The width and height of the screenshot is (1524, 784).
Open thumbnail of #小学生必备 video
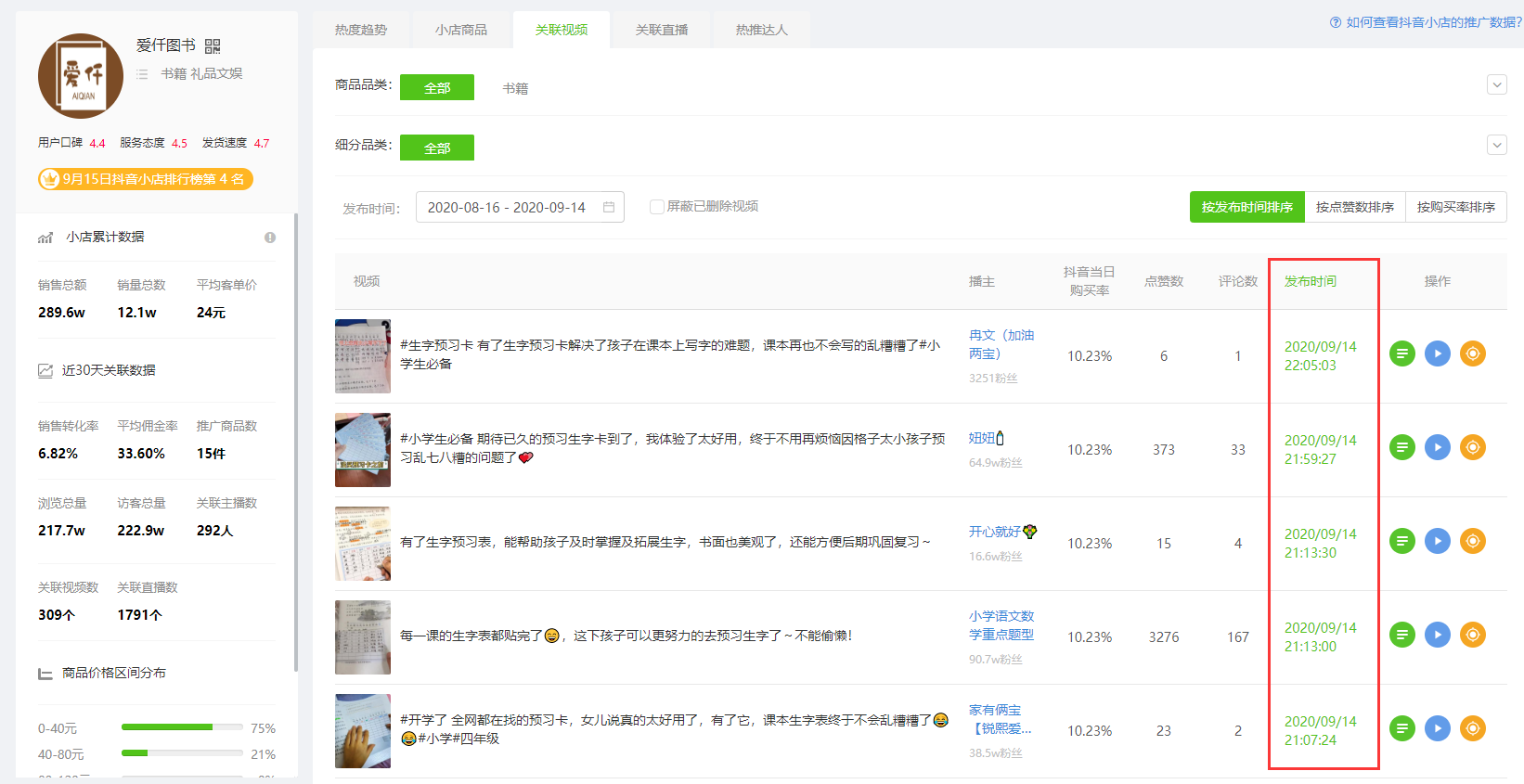click(x=363, y=450)
